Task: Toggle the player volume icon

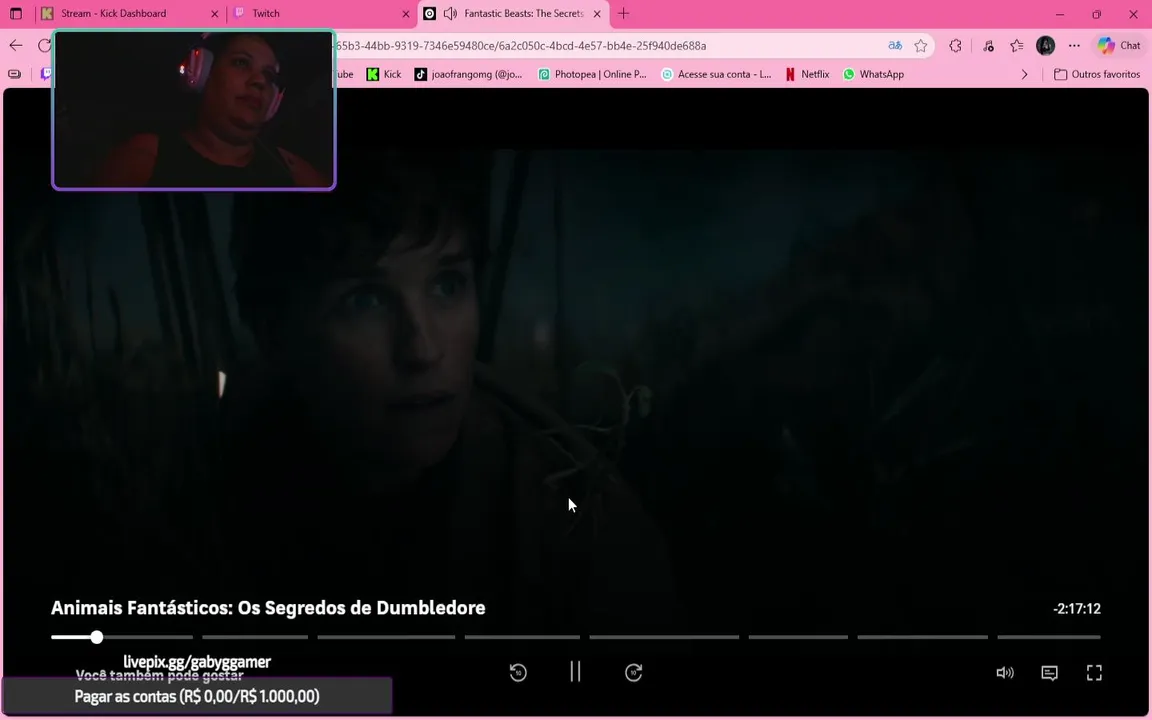Action: click(x=1004, y=672)
